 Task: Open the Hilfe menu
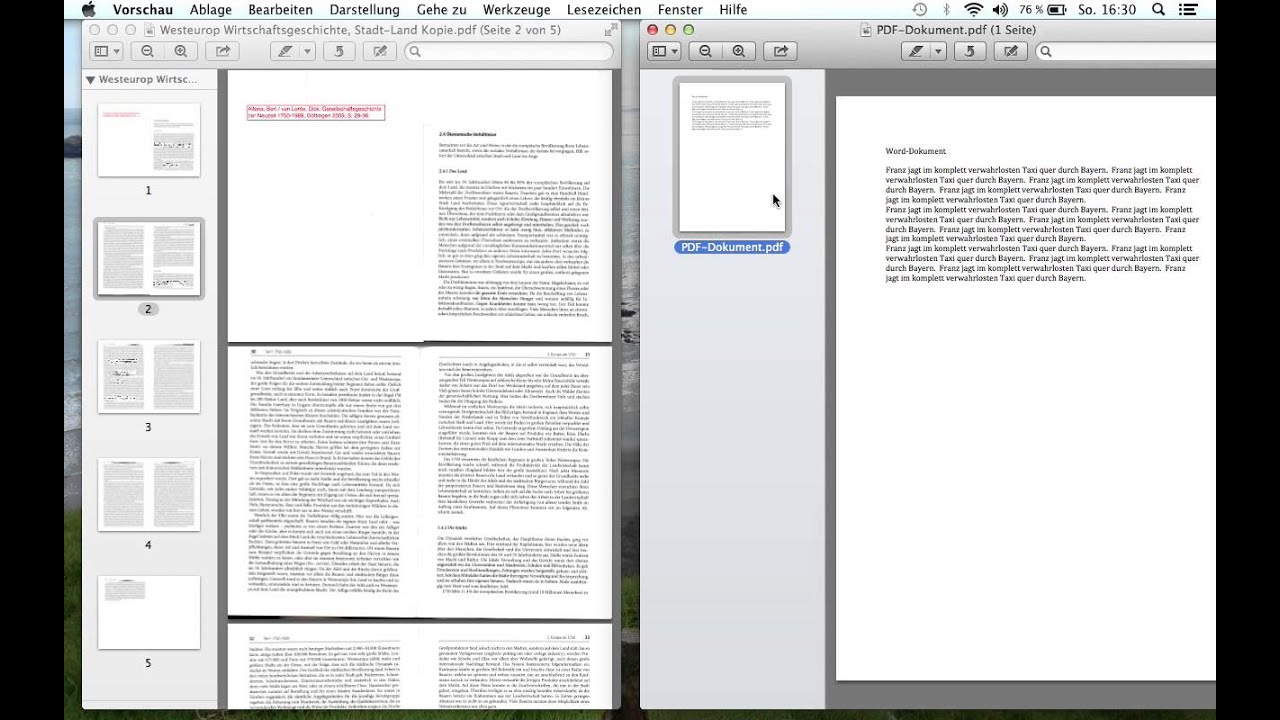733,10
